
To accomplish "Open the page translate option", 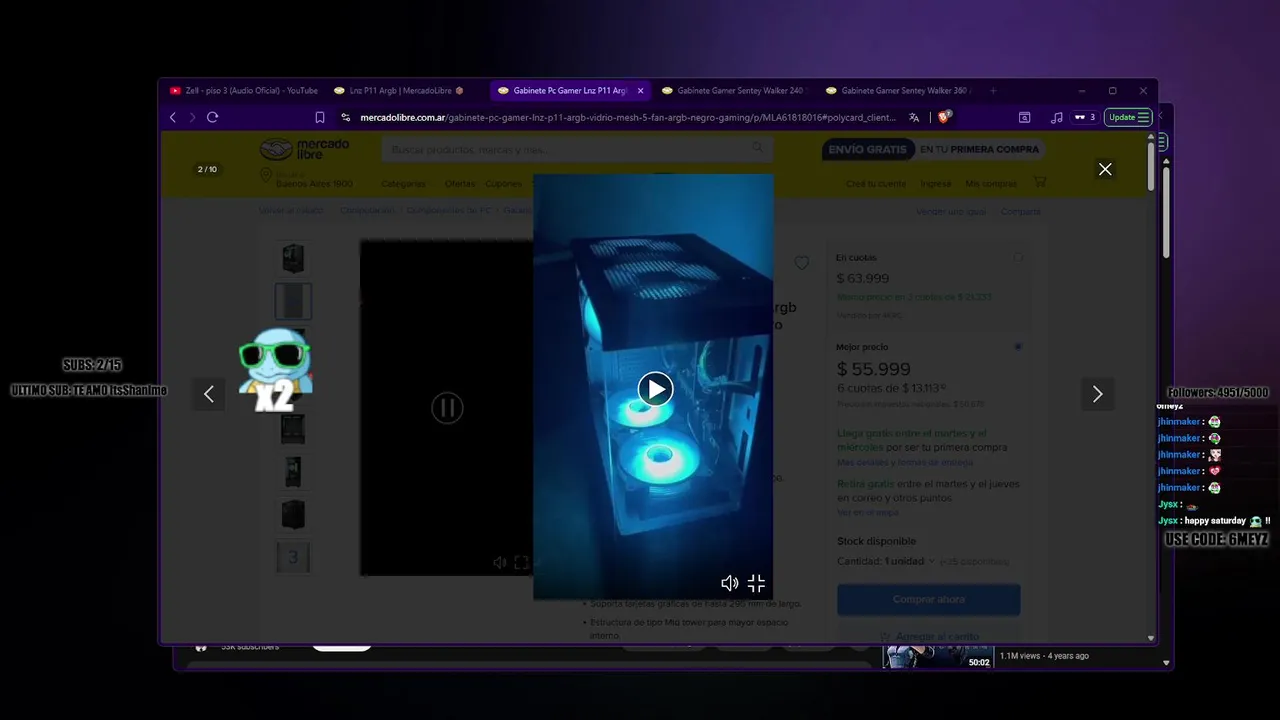I will point(914,117).
